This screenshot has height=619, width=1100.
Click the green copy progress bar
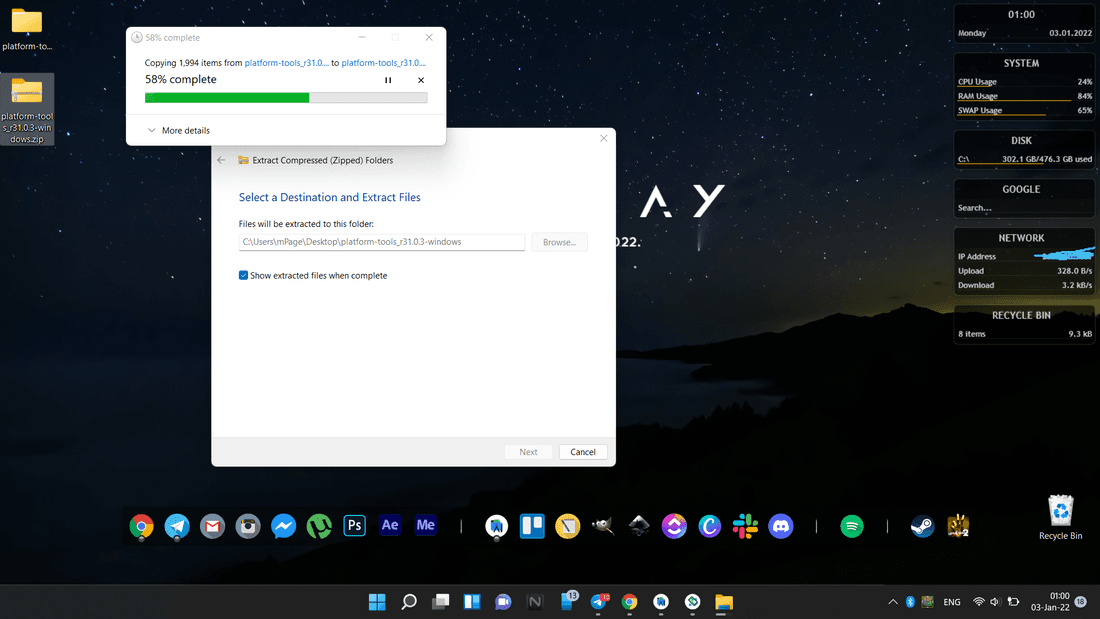tap(286, 98)
